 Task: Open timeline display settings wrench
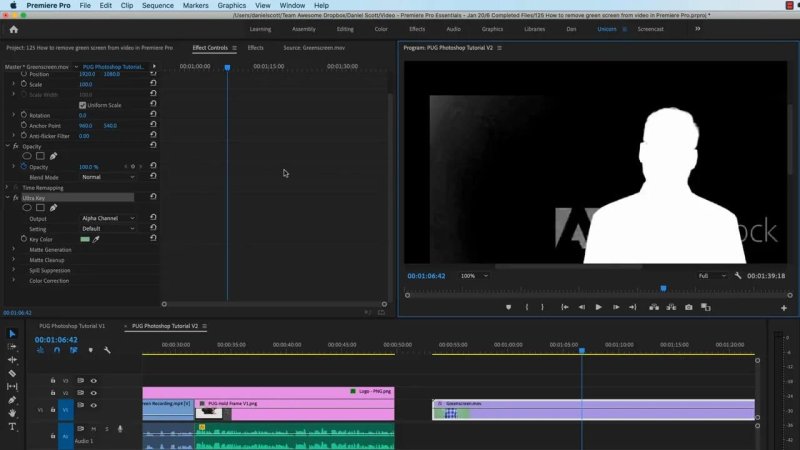click(107, 350)
